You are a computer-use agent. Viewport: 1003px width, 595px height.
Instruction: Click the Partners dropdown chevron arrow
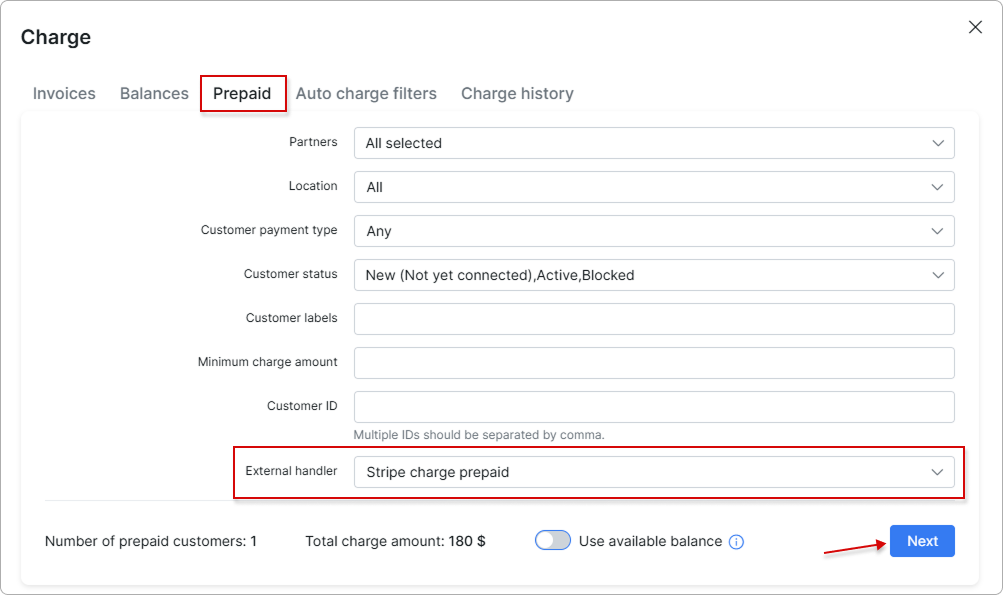[x=937, y=143]
